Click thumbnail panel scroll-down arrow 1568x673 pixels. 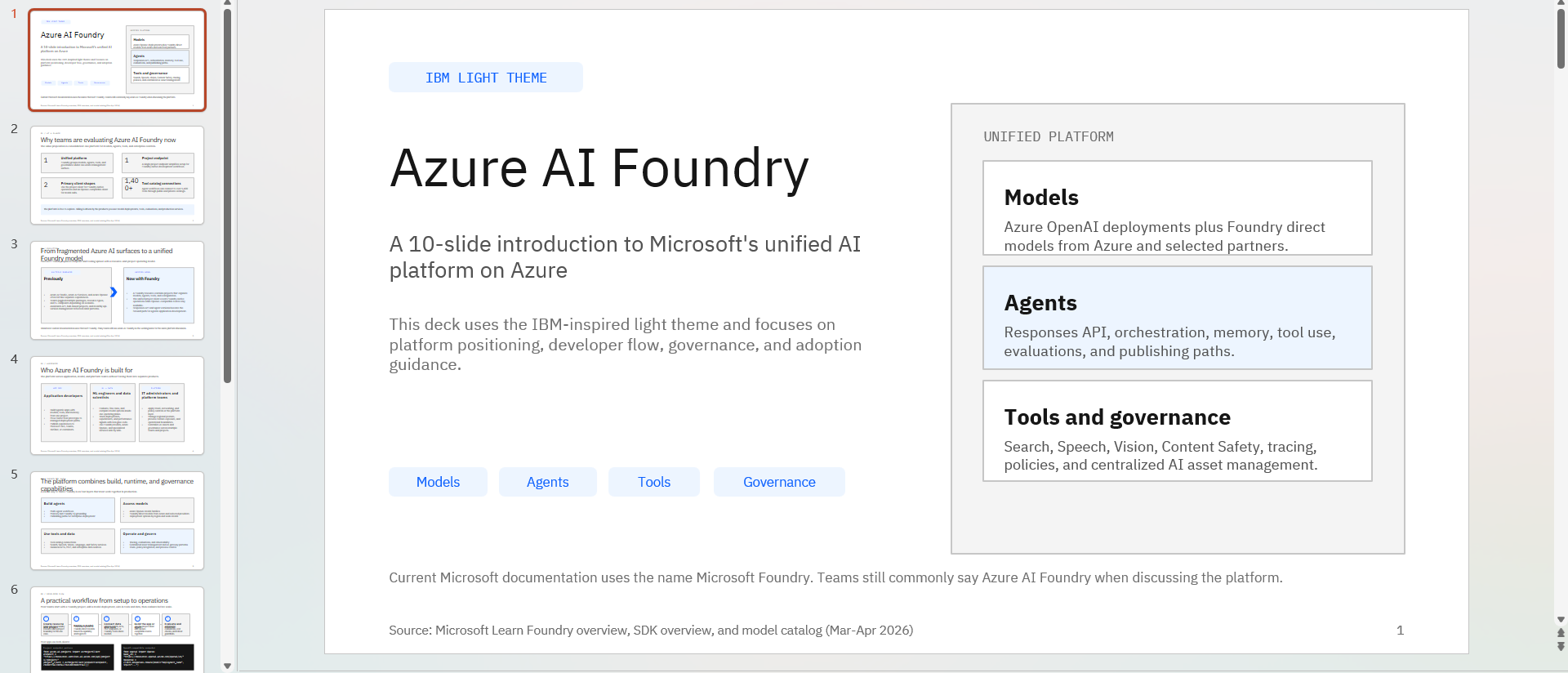(x=228, y=666)
